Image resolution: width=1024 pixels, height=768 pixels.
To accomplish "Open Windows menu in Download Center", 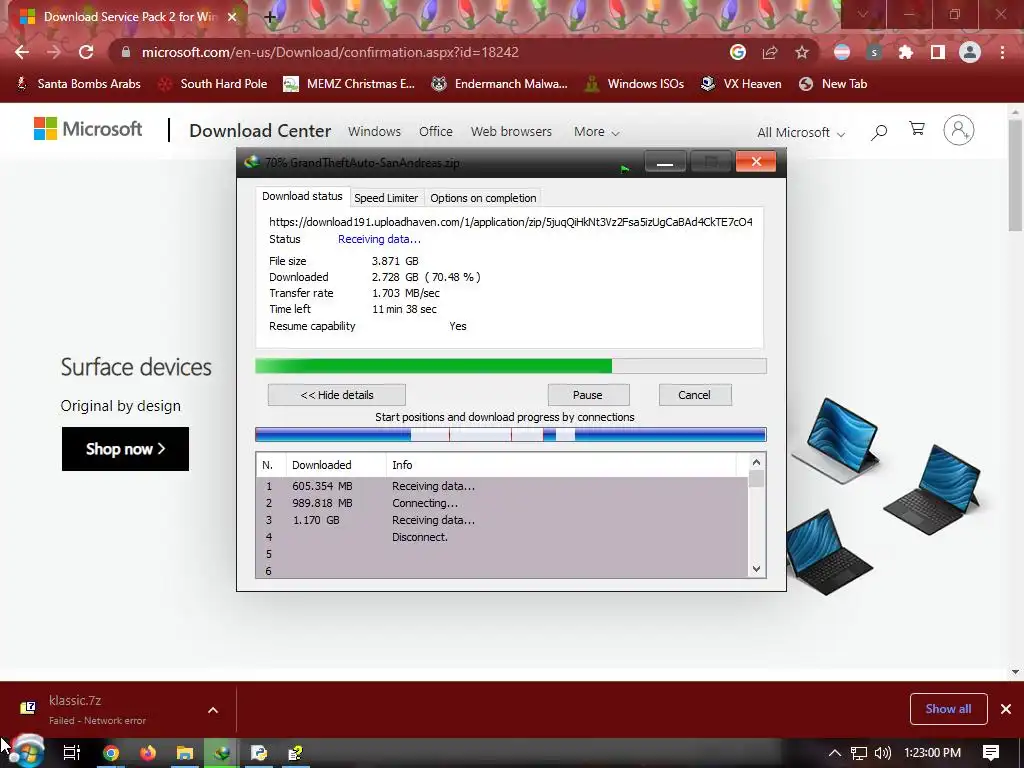I will pos(374,131).
